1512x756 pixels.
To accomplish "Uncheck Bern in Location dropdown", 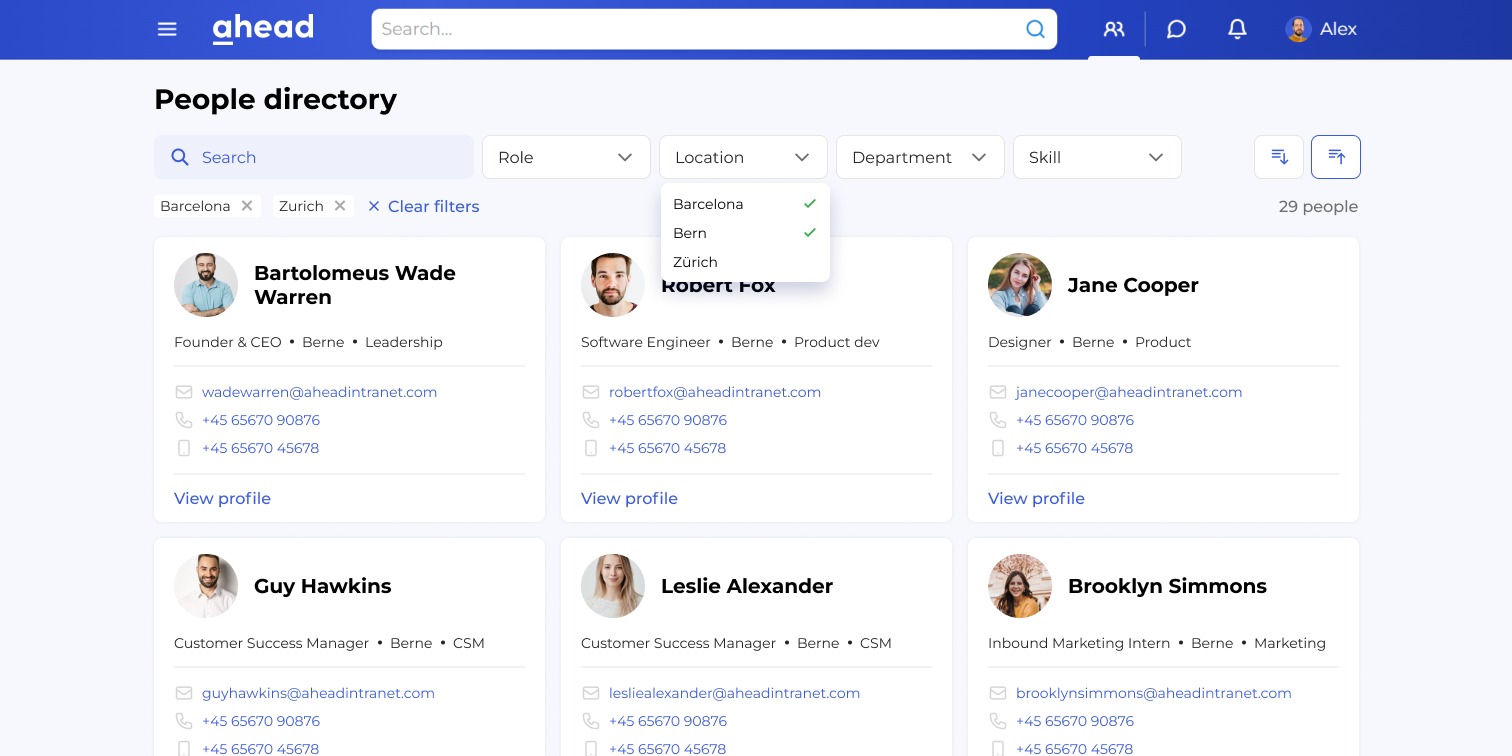I will [745, 233].
